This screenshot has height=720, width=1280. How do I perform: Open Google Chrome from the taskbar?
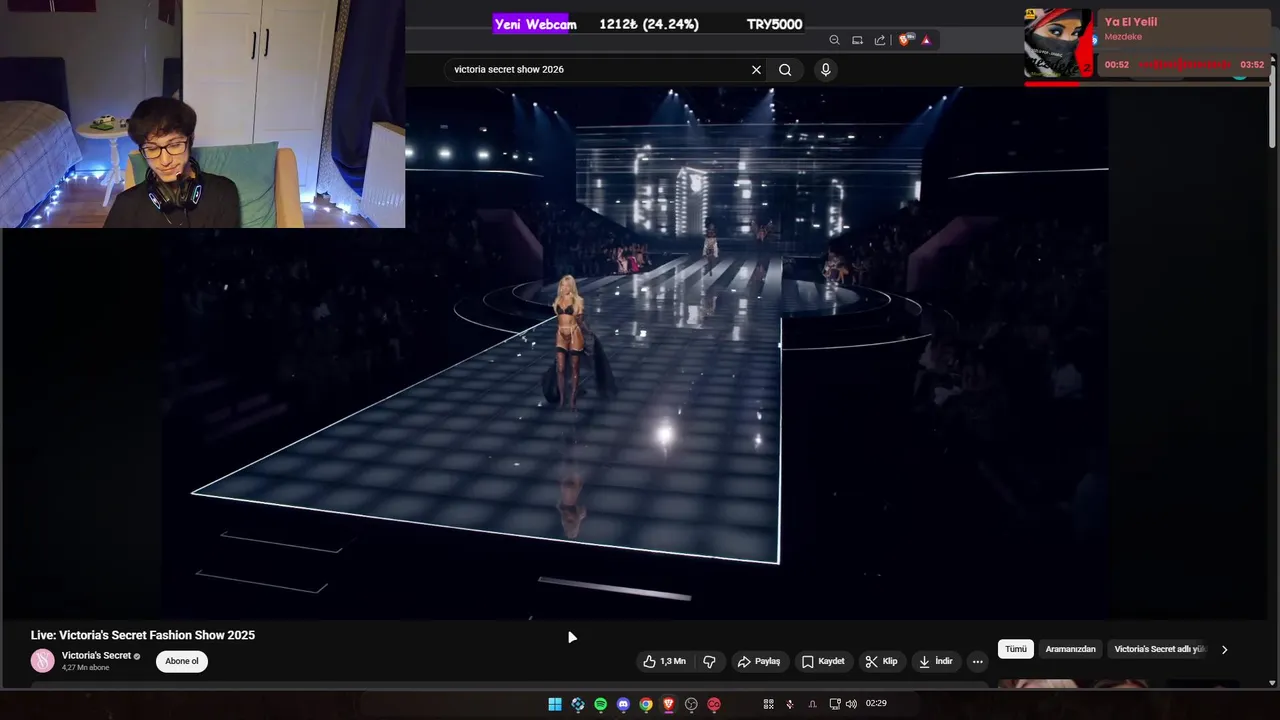tap(646, 704)
